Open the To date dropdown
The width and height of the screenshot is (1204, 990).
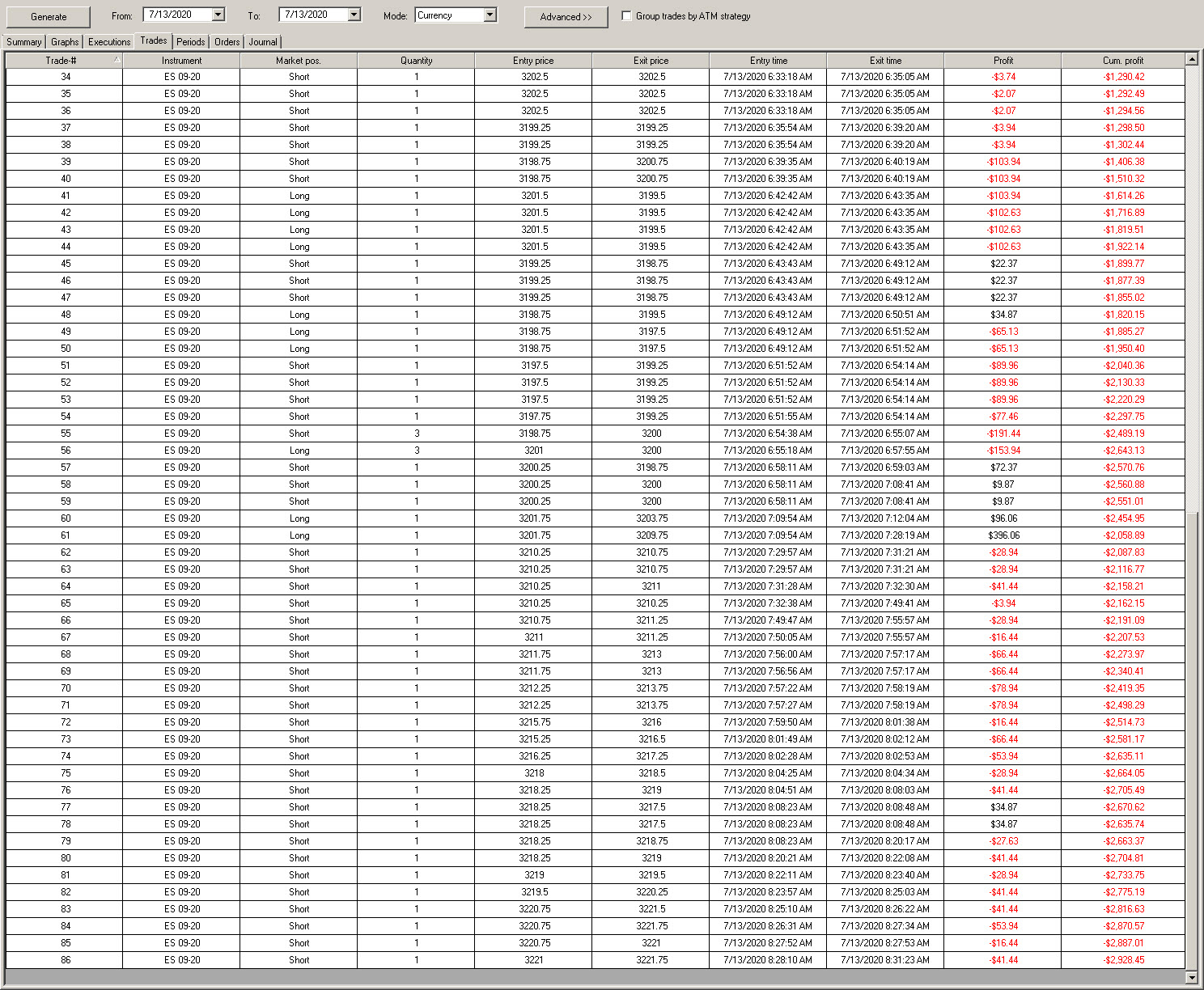click(x=354, y=15)
